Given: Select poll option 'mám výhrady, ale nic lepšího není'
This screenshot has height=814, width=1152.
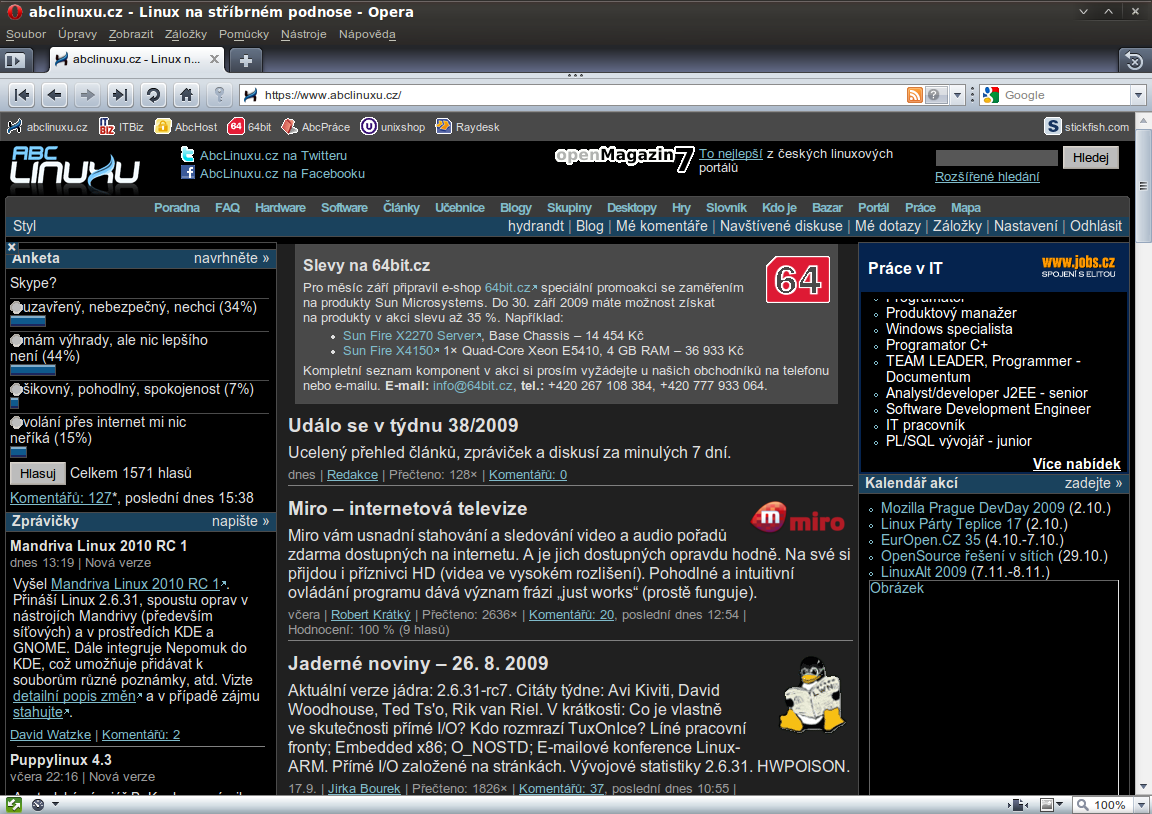Looking at the screenshot, I should pos(16,341).
